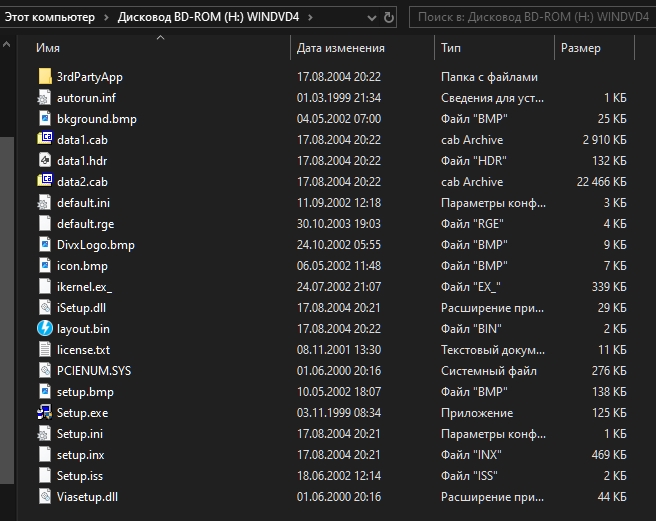Click the date 30.10.2003 19:03

(x=339, y=223)
